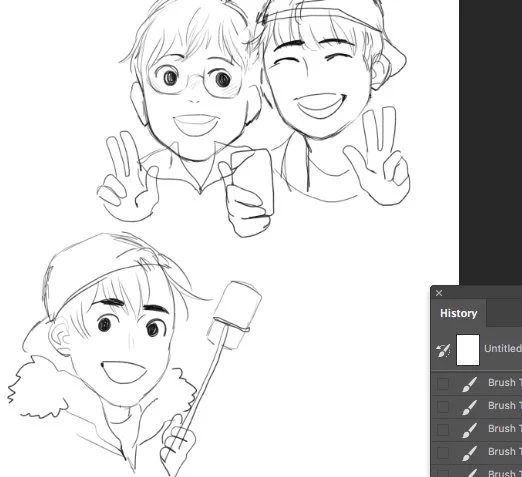Revert to first Brush Tool history state label
The image size is (522, 477).
point(505,383)
